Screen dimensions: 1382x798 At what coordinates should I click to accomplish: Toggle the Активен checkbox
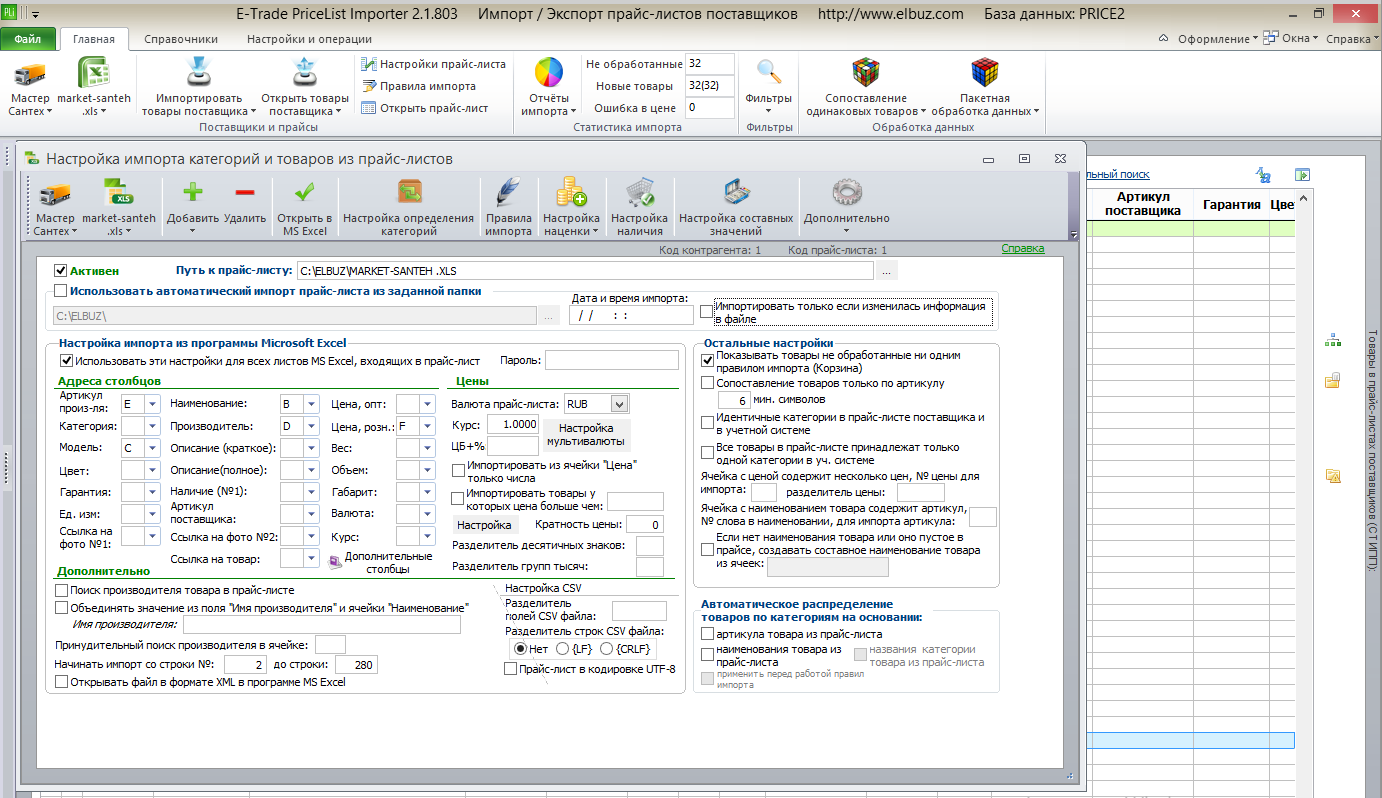click(x=61, y=270)
